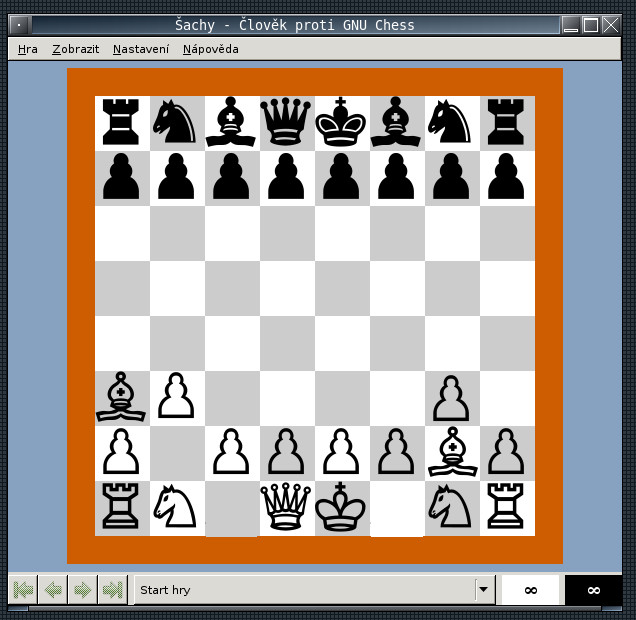The image size is (636, 620).
Task: Jump to the last move of the game
Action: pyautogui.click(x=113, y=590)
